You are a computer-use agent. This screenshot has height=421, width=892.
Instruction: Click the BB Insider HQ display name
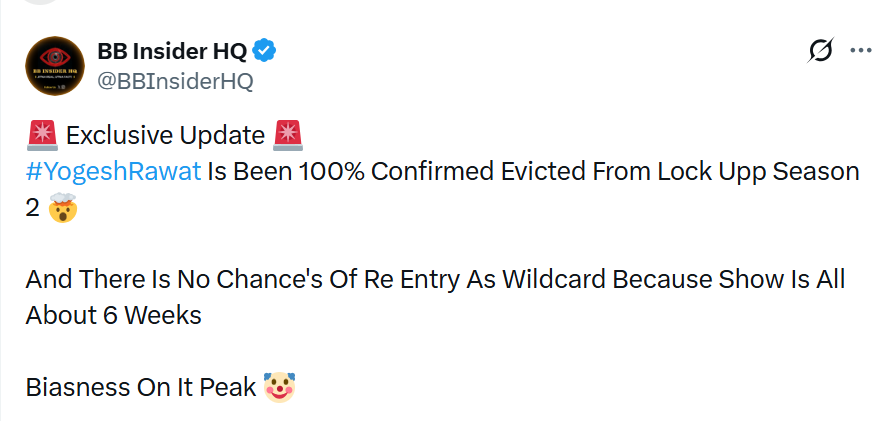click(172, 52)
